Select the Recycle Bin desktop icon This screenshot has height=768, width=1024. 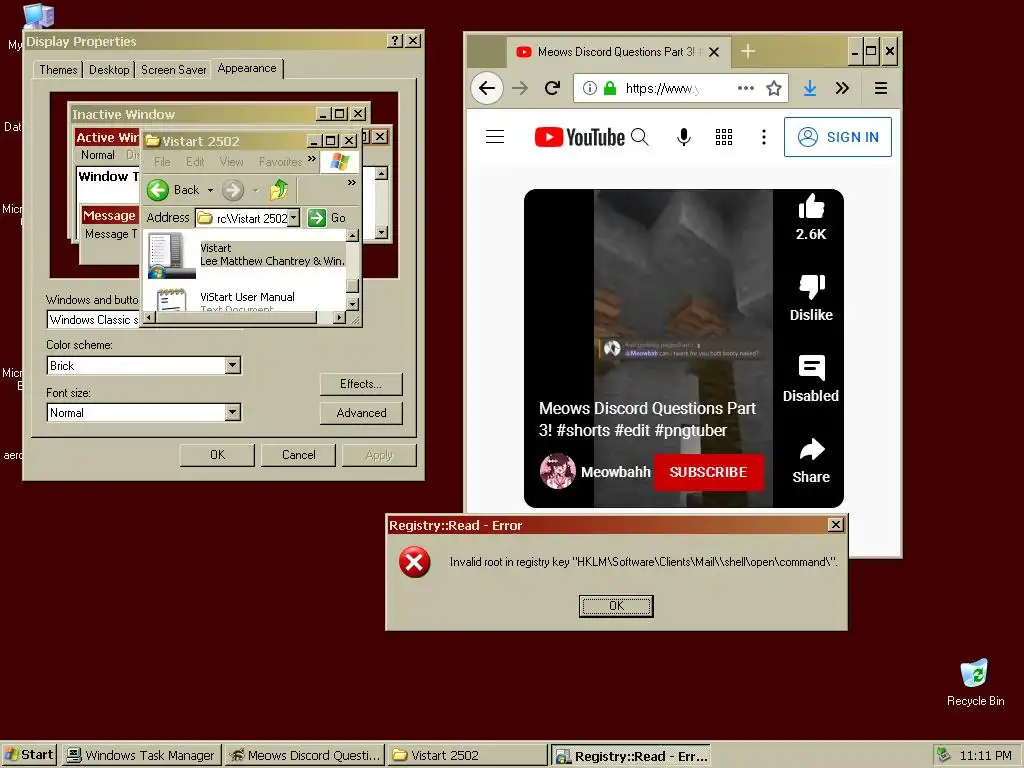pos(975,682)
